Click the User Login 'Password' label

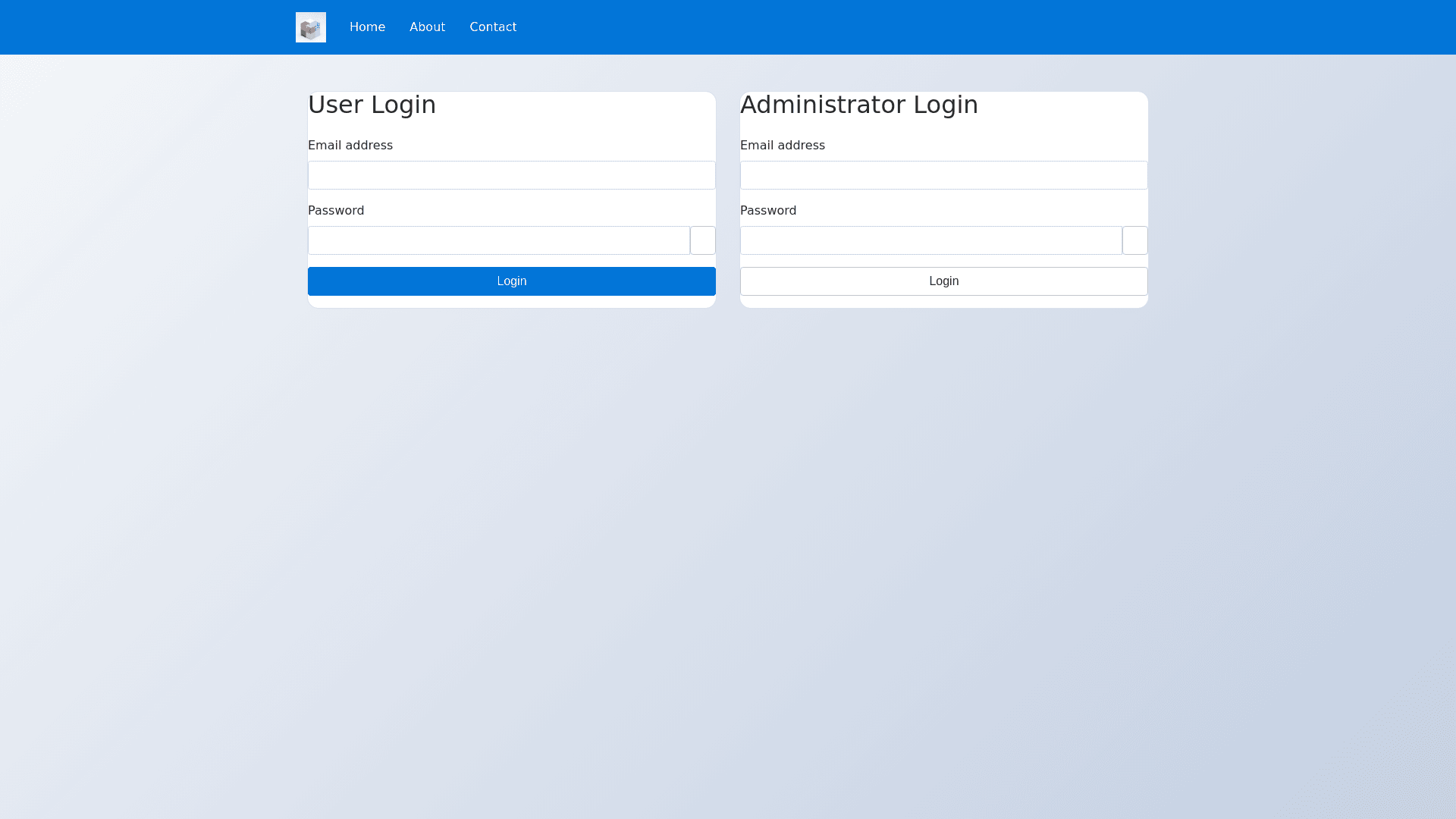coord(336,210)
